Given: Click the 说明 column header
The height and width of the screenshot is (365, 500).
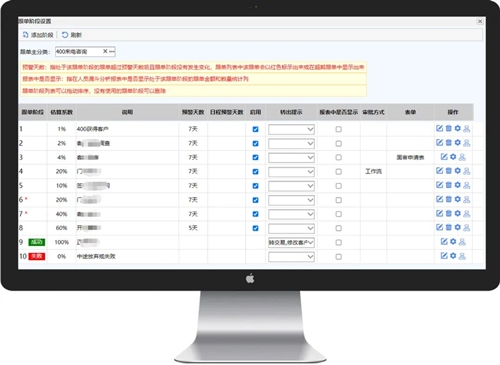Looking at the screenshot, I should point(127,112).
